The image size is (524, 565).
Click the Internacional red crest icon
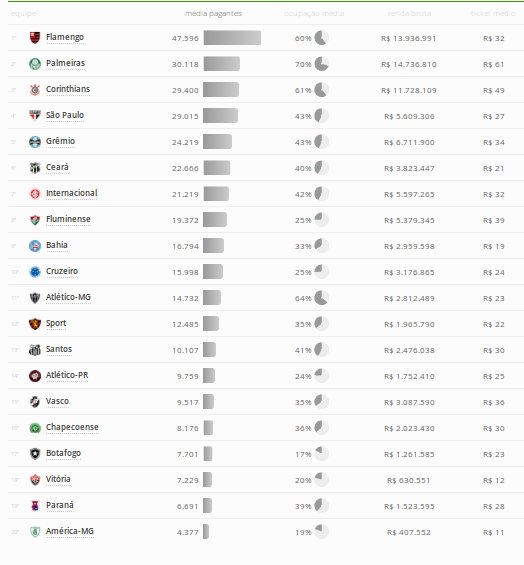[x=35, y=194]
